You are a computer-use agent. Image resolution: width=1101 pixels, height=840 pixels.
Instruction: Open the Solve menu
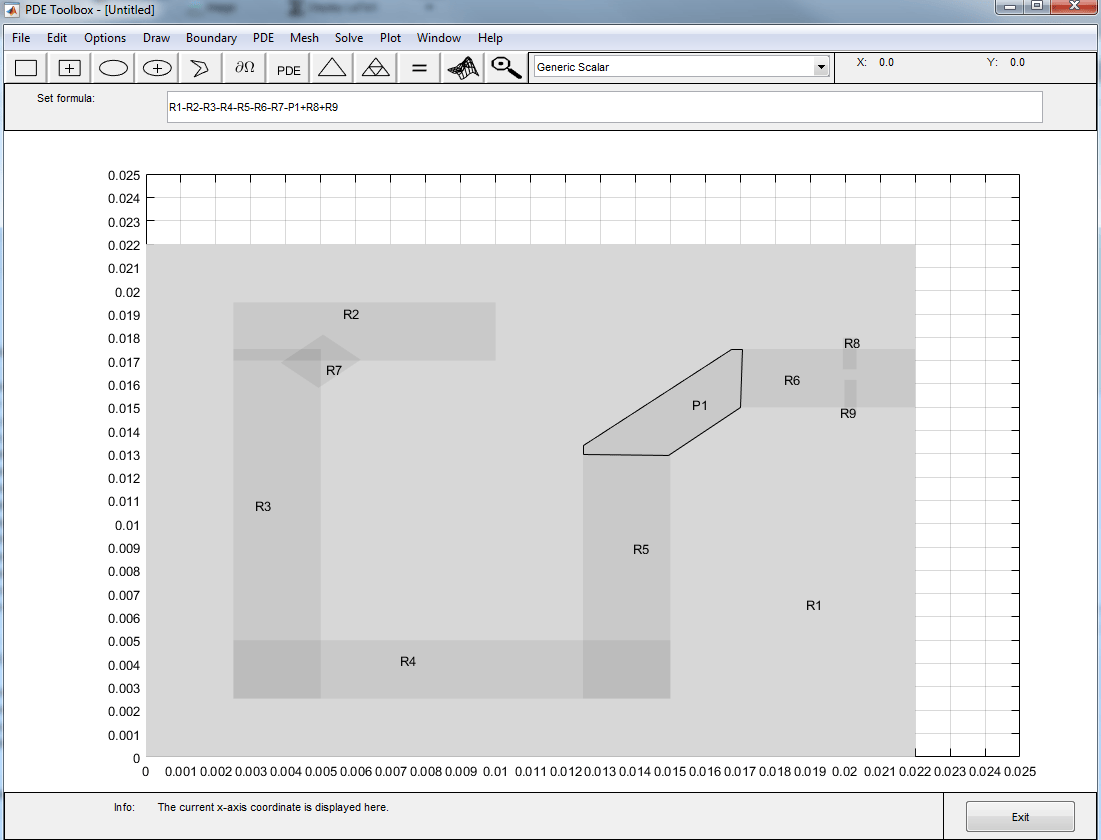click(x=349, y=38)
